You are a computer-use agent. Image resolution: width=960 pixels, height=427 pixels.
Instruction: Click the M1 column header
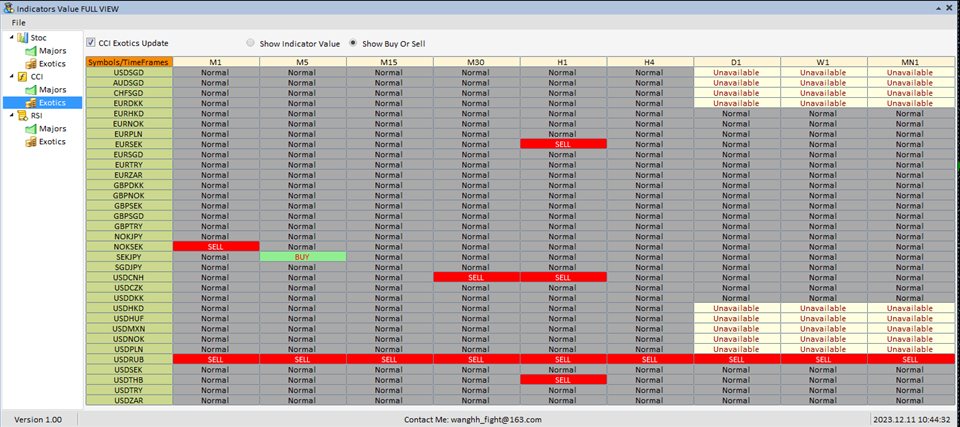[x=216, y=62]
